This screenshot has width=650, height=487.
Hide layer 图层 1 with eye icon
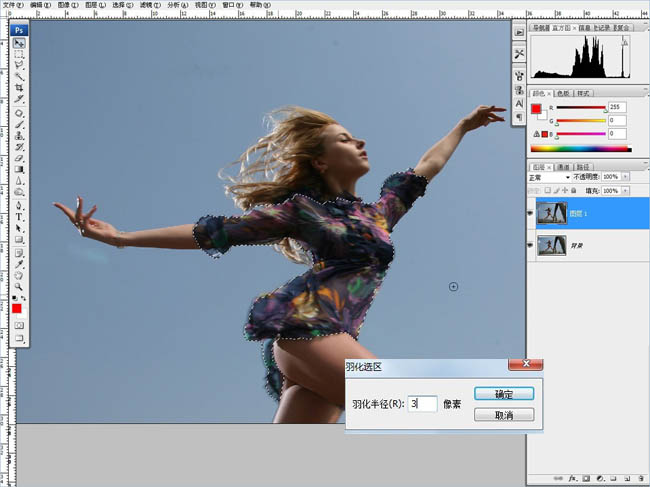[x=530, y=212]
